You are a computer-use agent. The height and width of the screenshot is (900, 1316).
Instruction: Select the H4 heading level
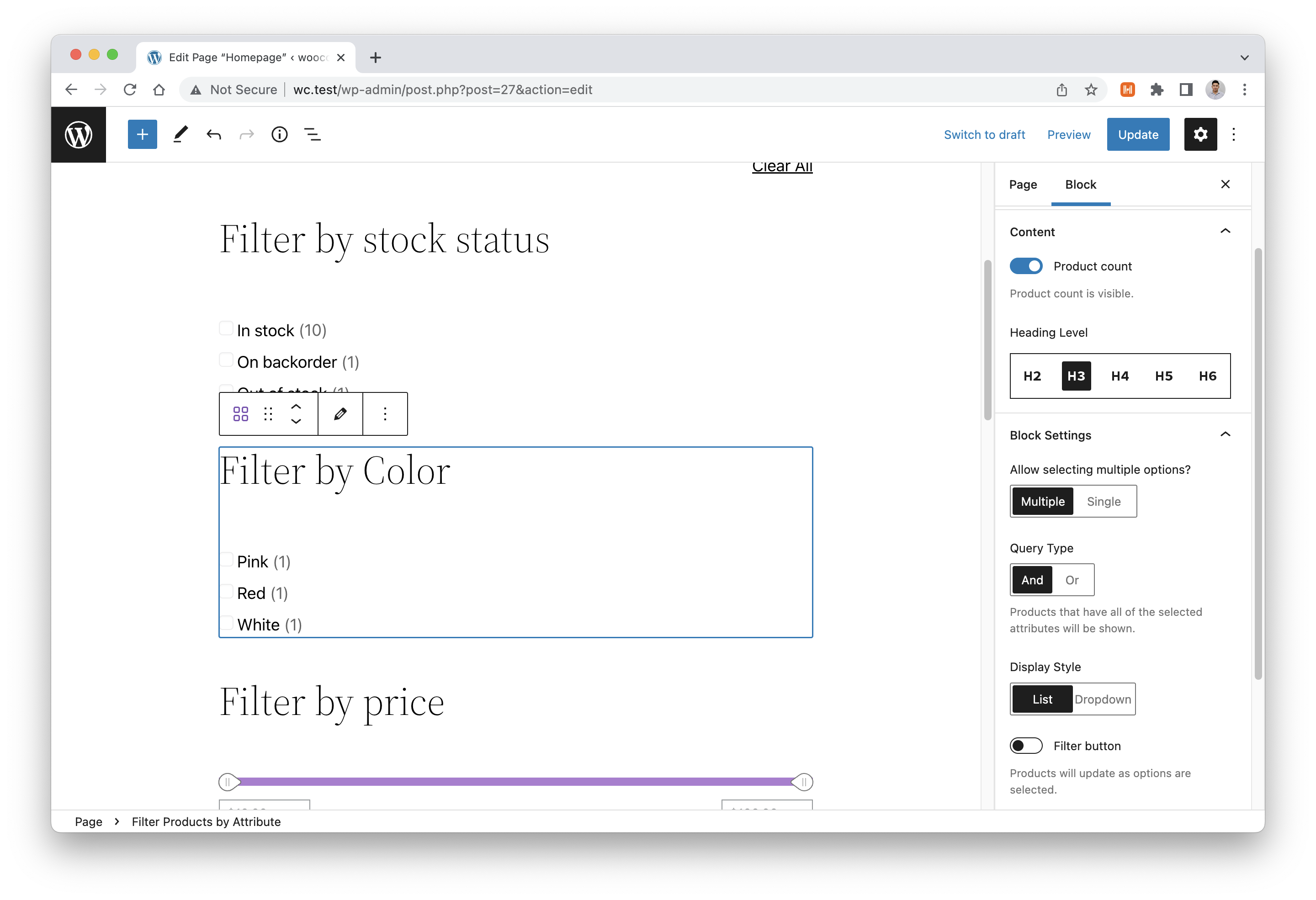point(1120,376)
